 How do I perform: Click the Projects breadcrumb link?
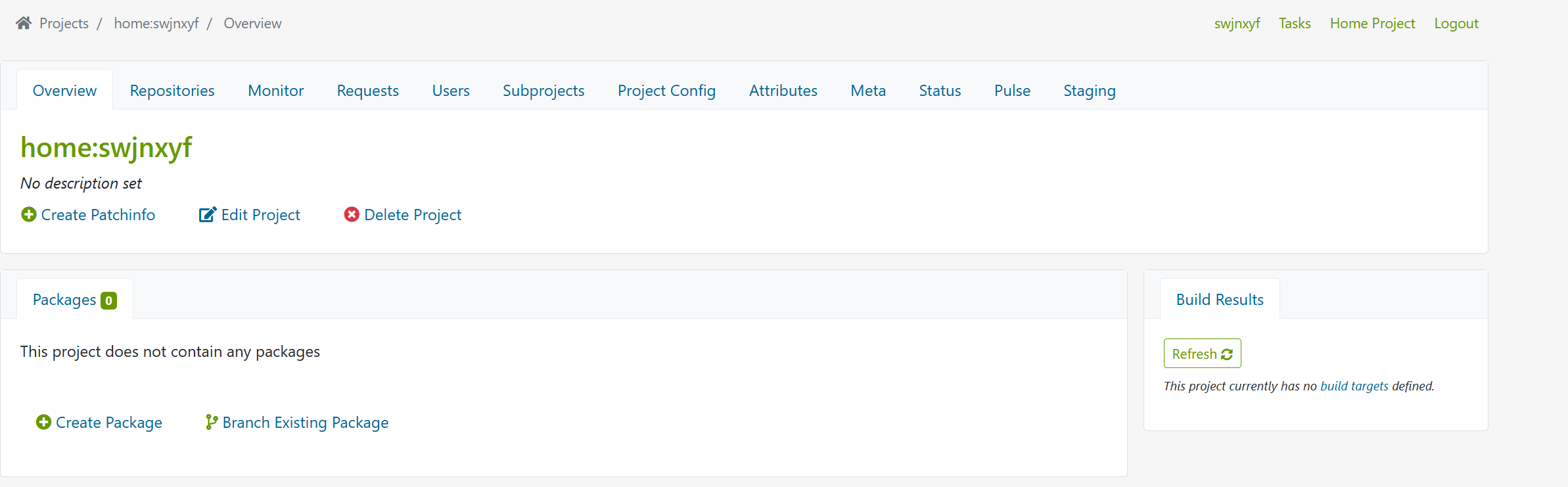(x=64, y=24)
